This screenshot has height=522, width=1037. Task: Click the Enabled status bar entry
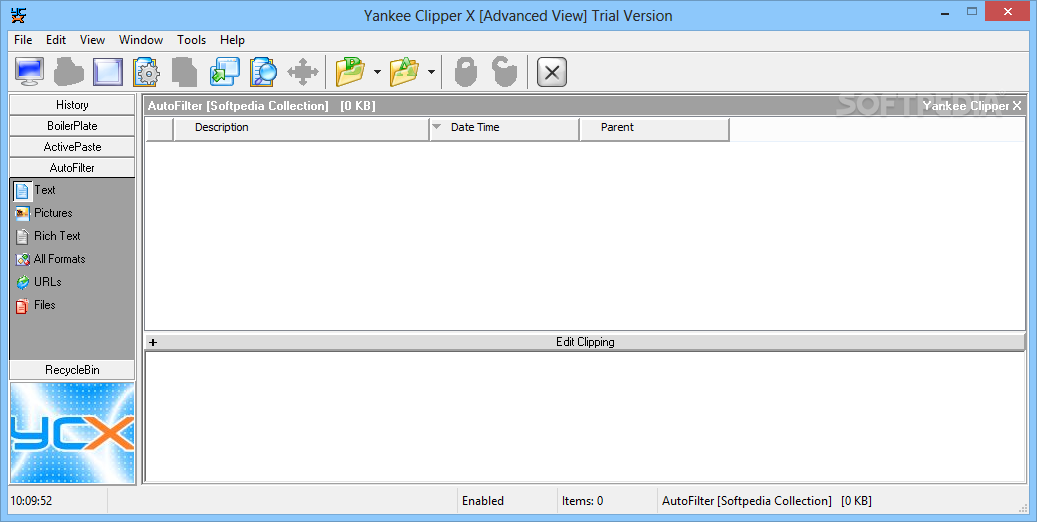point(483,501)
